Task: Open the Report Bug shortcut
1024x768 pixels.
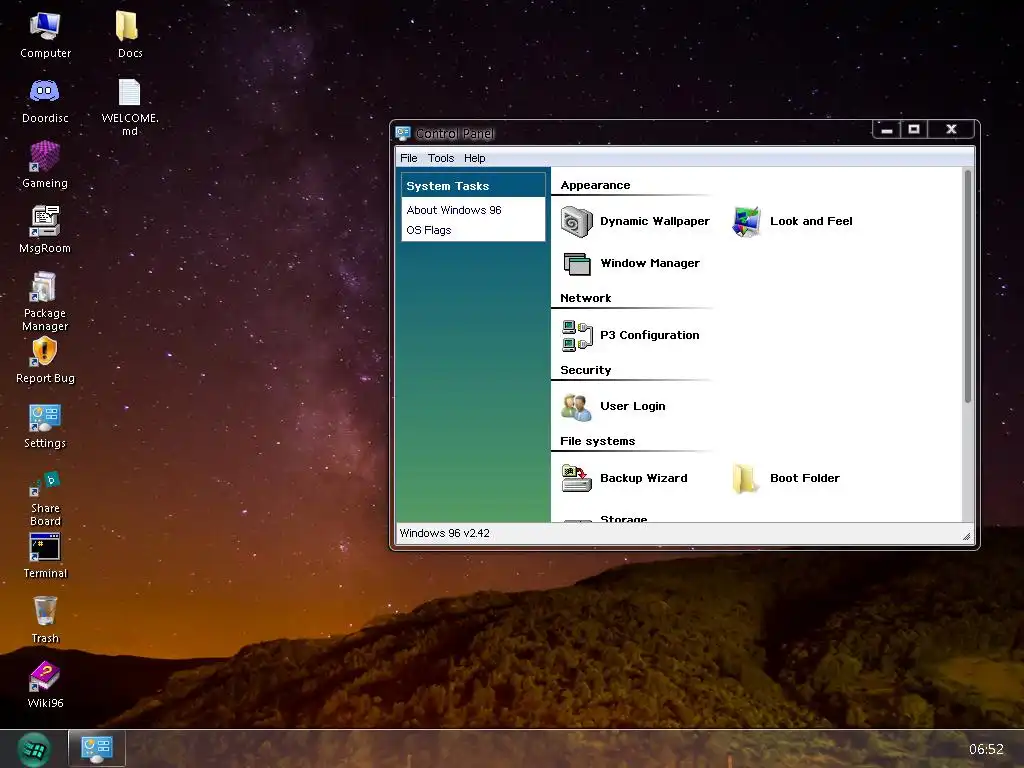Action: pos(45,360)
